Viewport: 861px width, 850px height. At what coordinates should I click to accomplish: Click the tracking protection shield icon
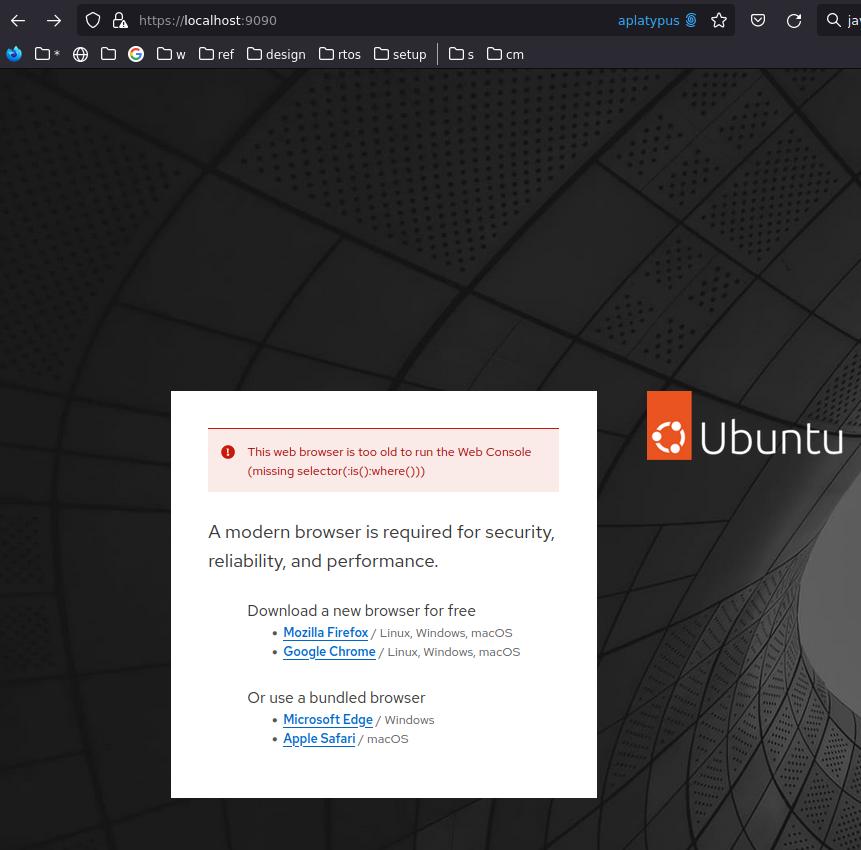[x=92, y=20]
